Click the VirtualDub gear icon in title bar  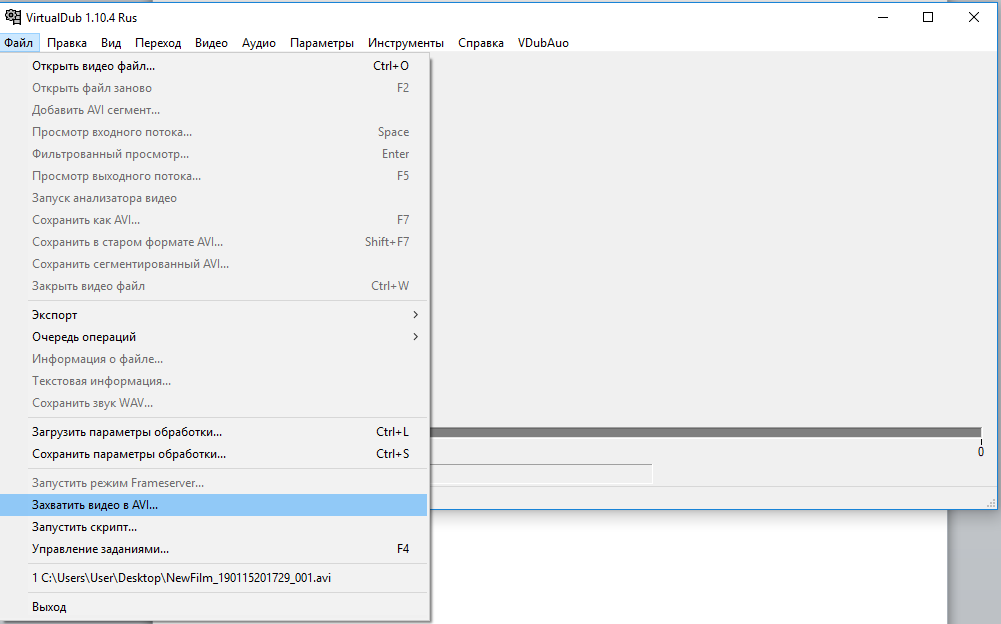[x=13, y=17]
